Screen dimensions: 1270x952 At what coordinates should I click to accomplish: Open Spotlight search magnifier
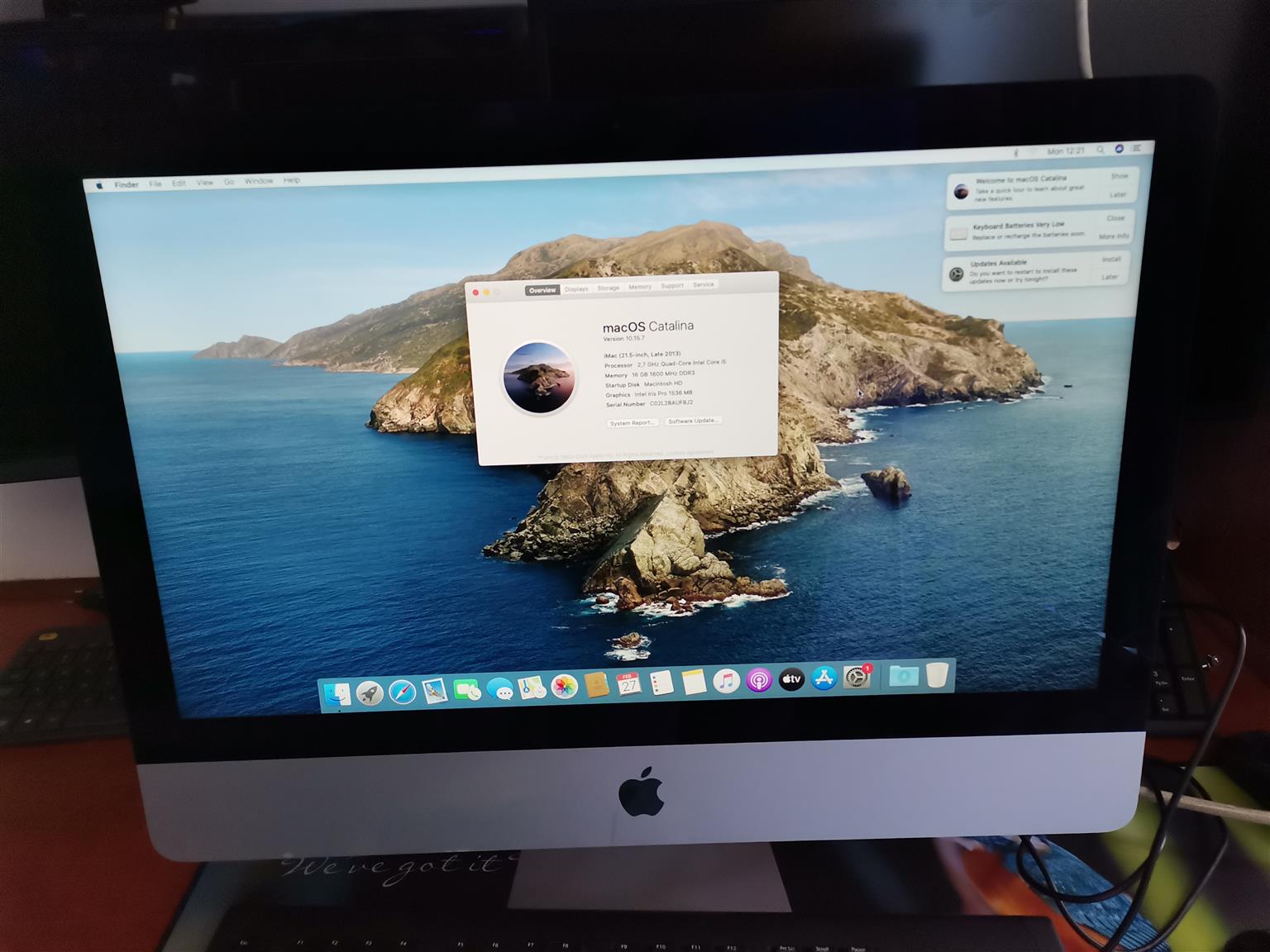pos(1101,150)
